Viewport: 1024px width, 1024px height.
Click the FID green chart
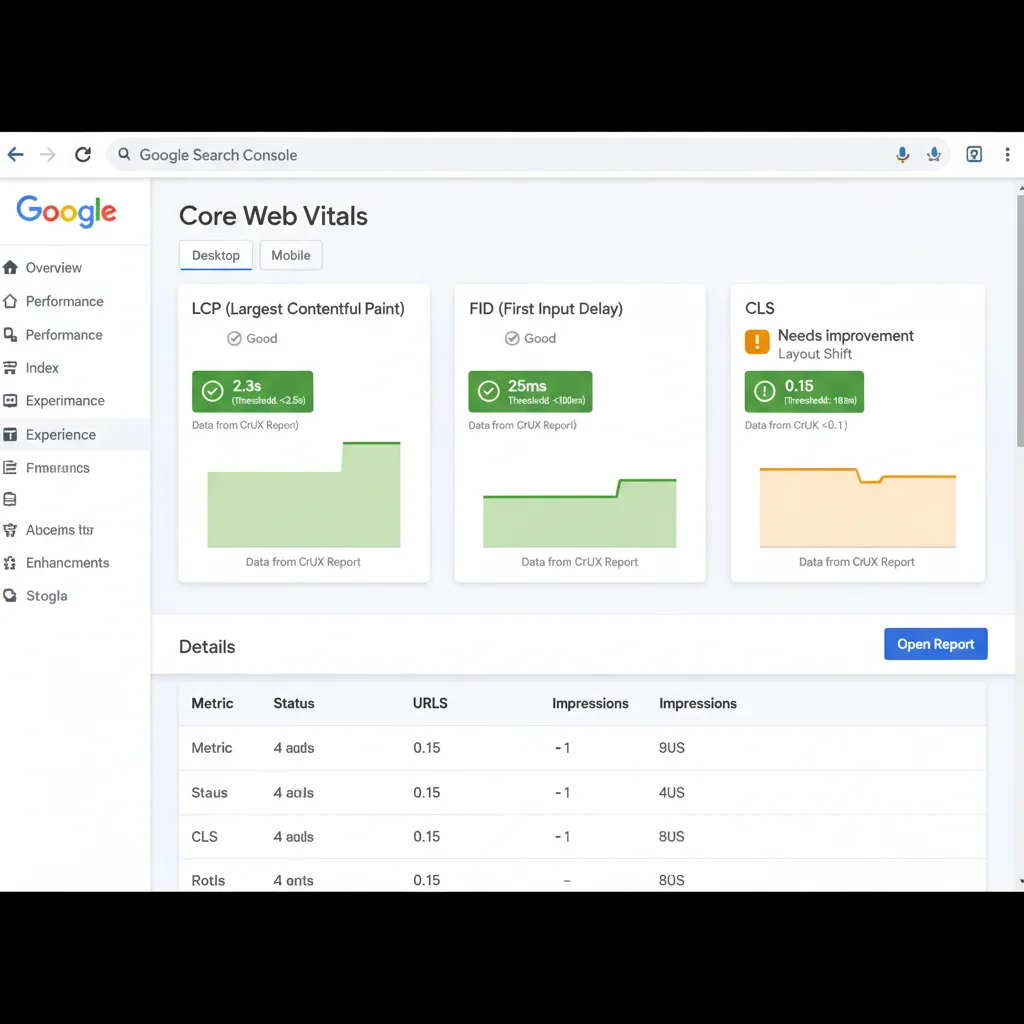[580, 513]
